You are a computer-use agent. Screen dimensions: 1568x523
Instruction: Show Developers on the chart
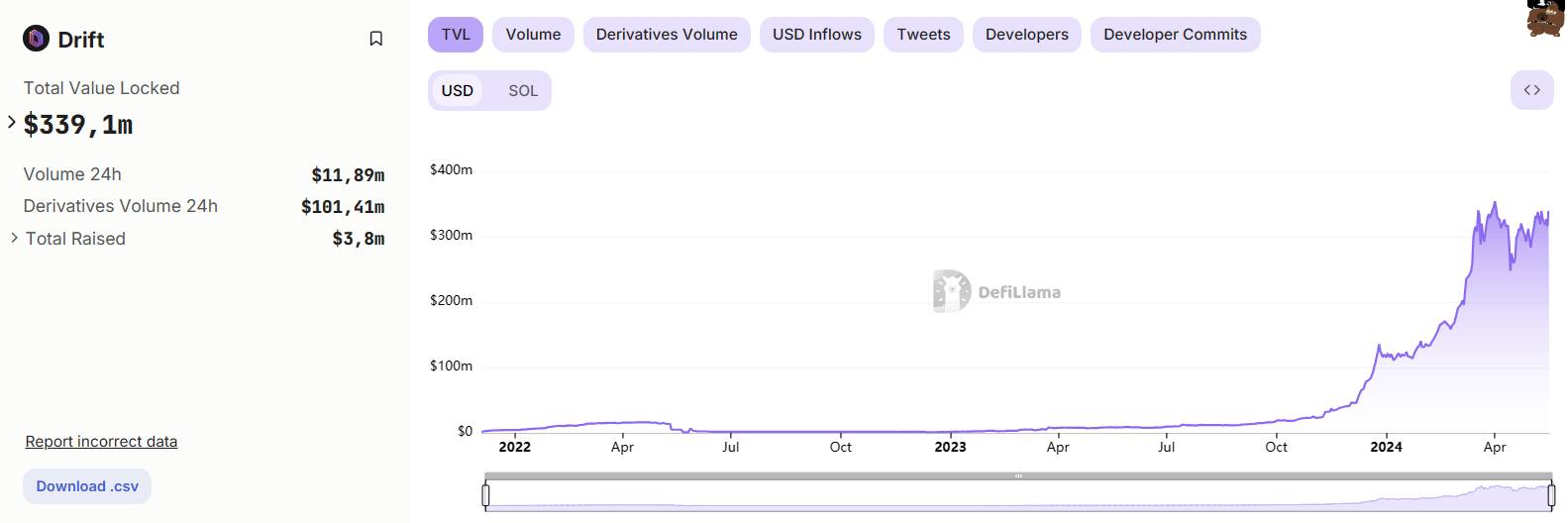(1027, 35)
